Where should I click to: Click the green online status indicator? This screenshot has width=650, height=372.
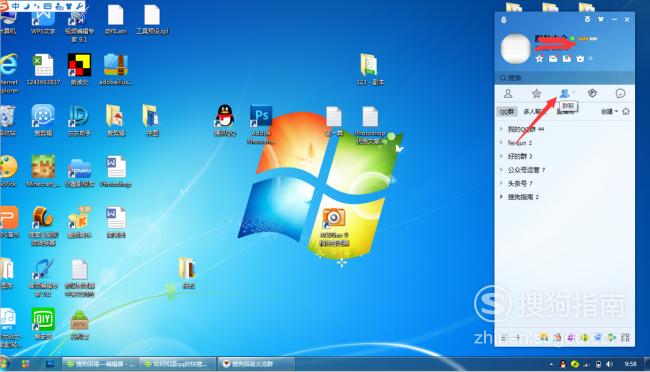pos(572,39)
